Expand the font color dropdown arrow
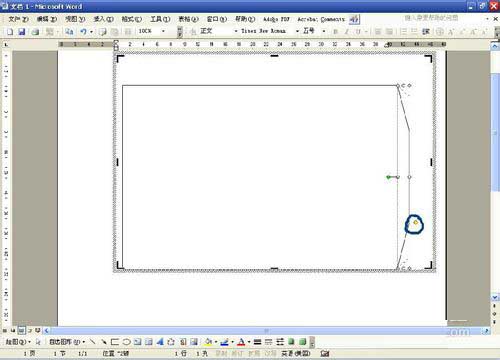Screen dimensions: 500x360 point(249,342)
